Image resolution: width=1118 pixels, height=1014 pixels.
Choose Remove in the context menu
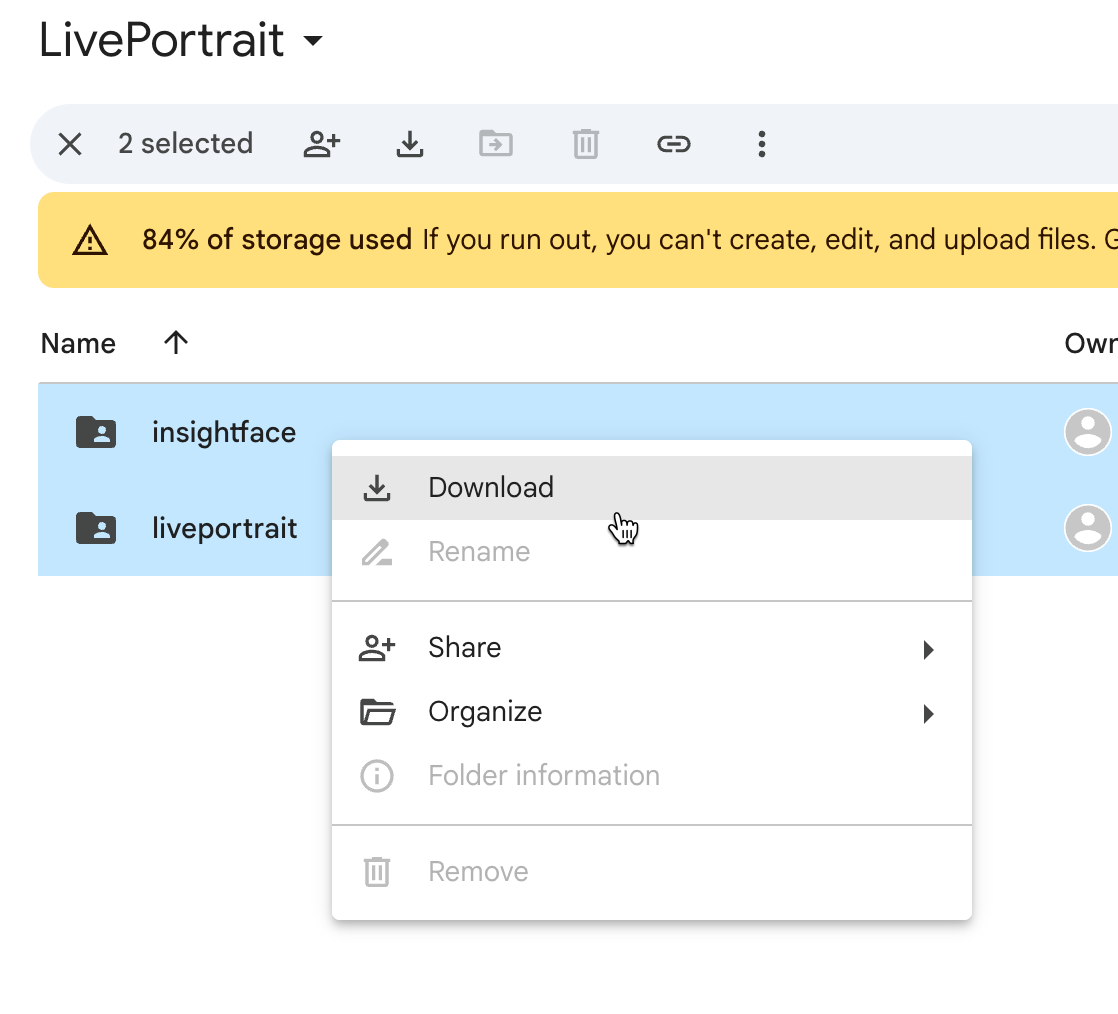click(x=652, y=872)
